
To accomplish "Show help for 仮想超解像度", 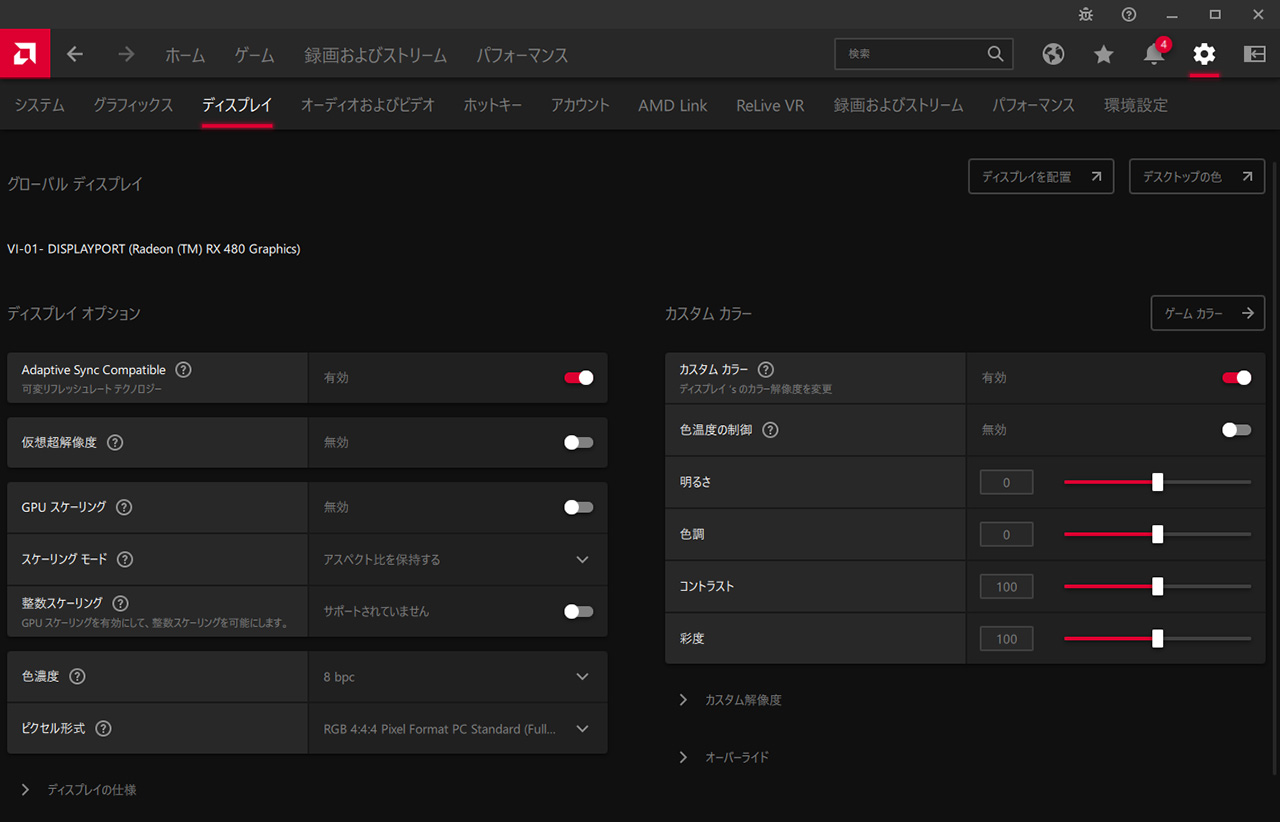I will 115,442.
